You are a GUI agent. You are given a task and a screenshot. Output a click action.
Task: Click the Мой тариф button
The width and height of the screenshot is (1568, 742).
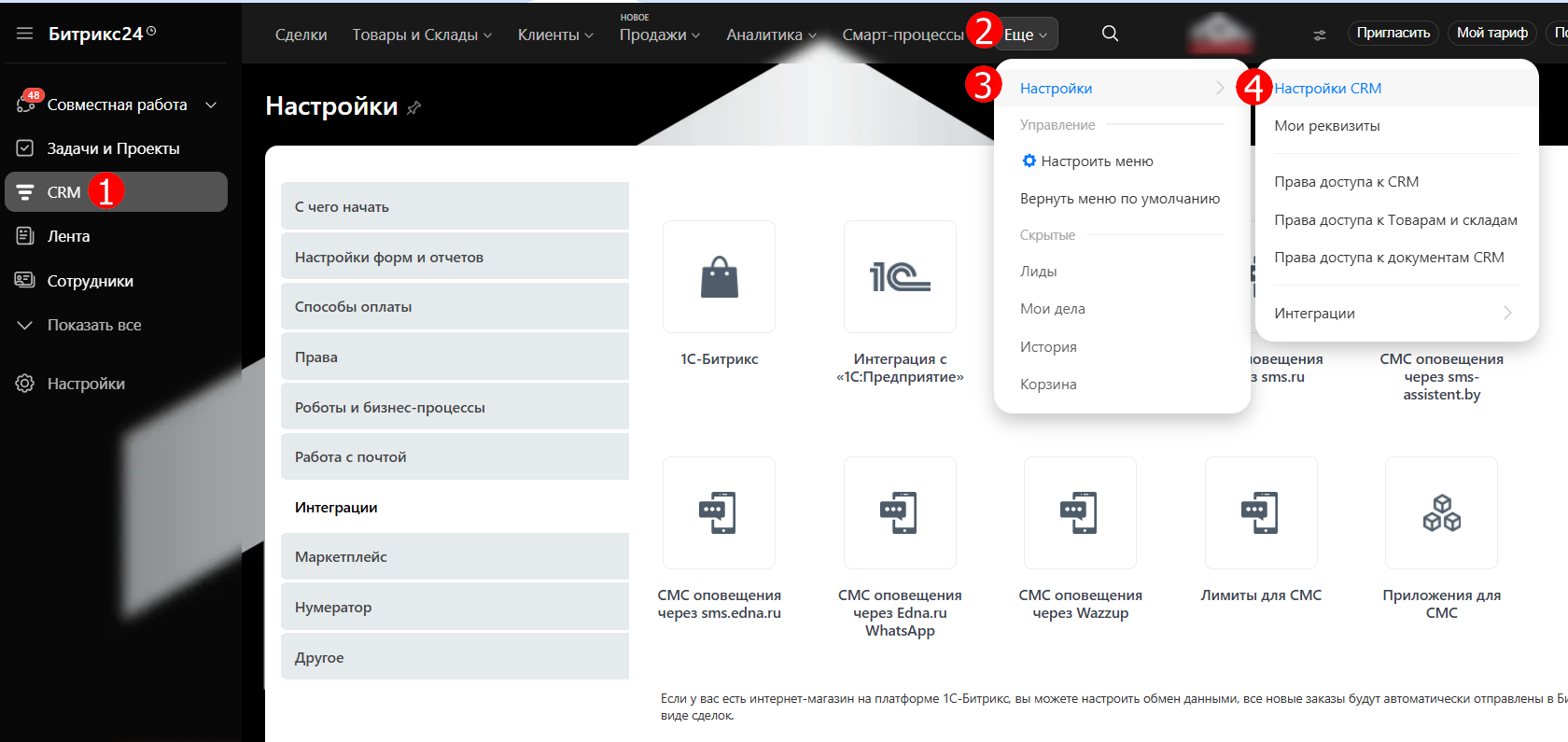coord(1492,33)
